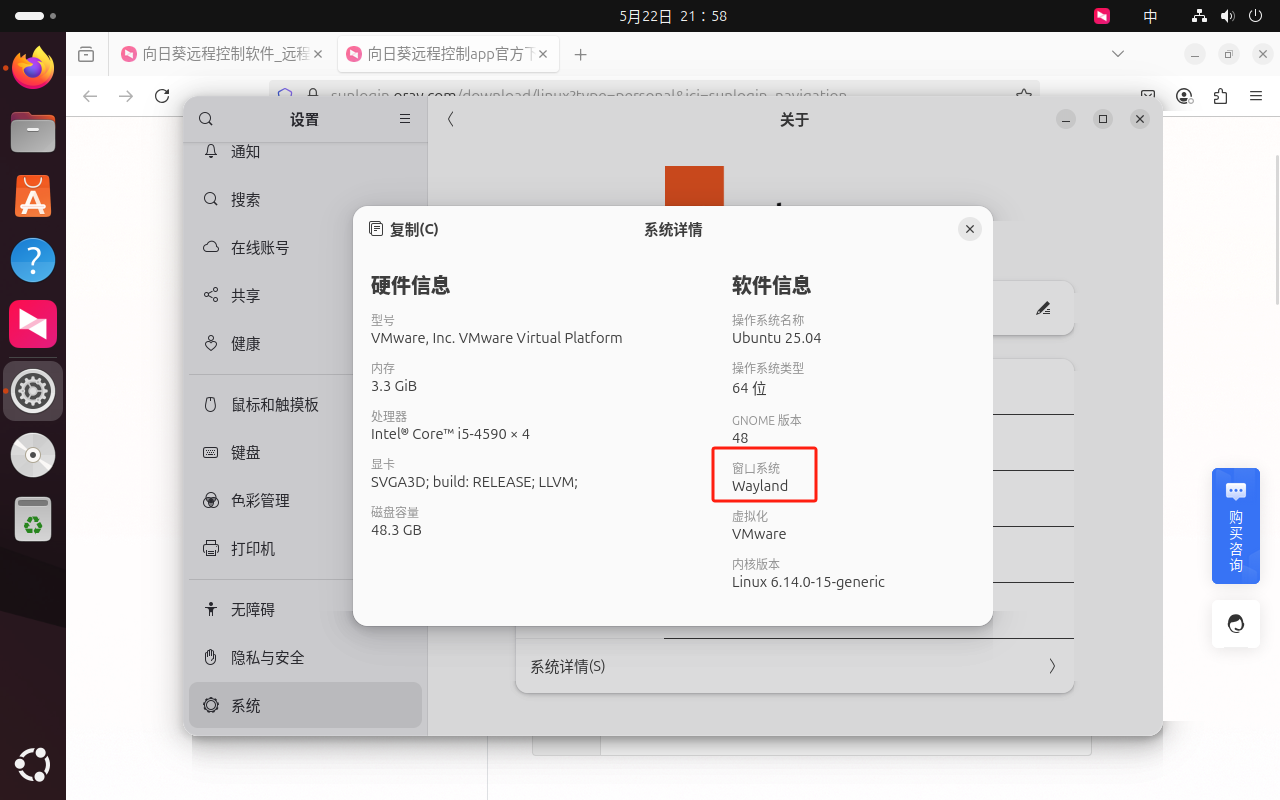The image size is (1280, 800).
Task: Select 健康 in Settings sidebar
Action: pos(305,343)
